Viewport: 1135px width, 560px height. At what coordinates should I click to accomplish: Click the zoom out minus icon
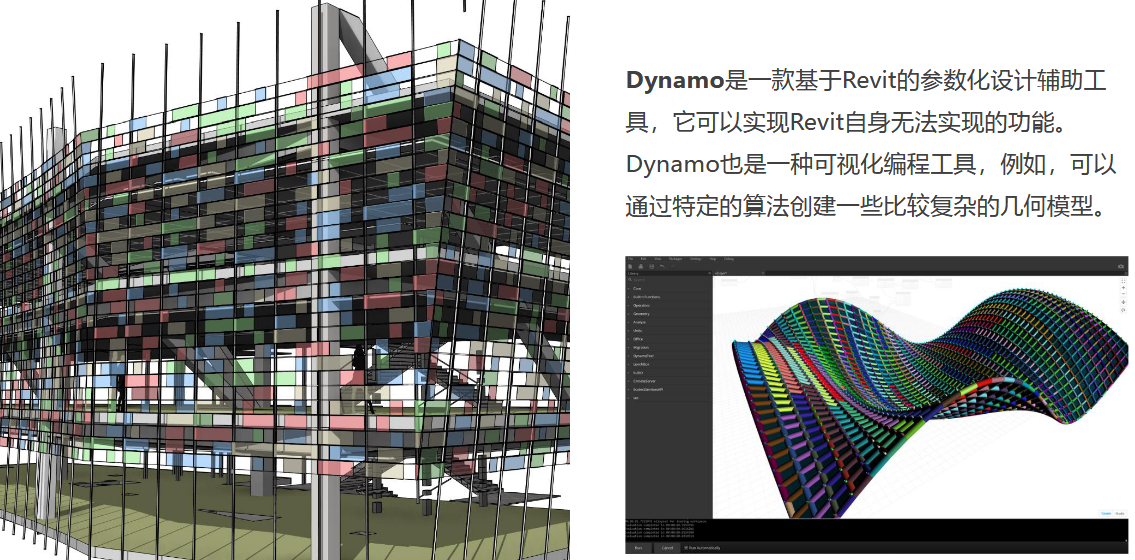point(1123,294)
